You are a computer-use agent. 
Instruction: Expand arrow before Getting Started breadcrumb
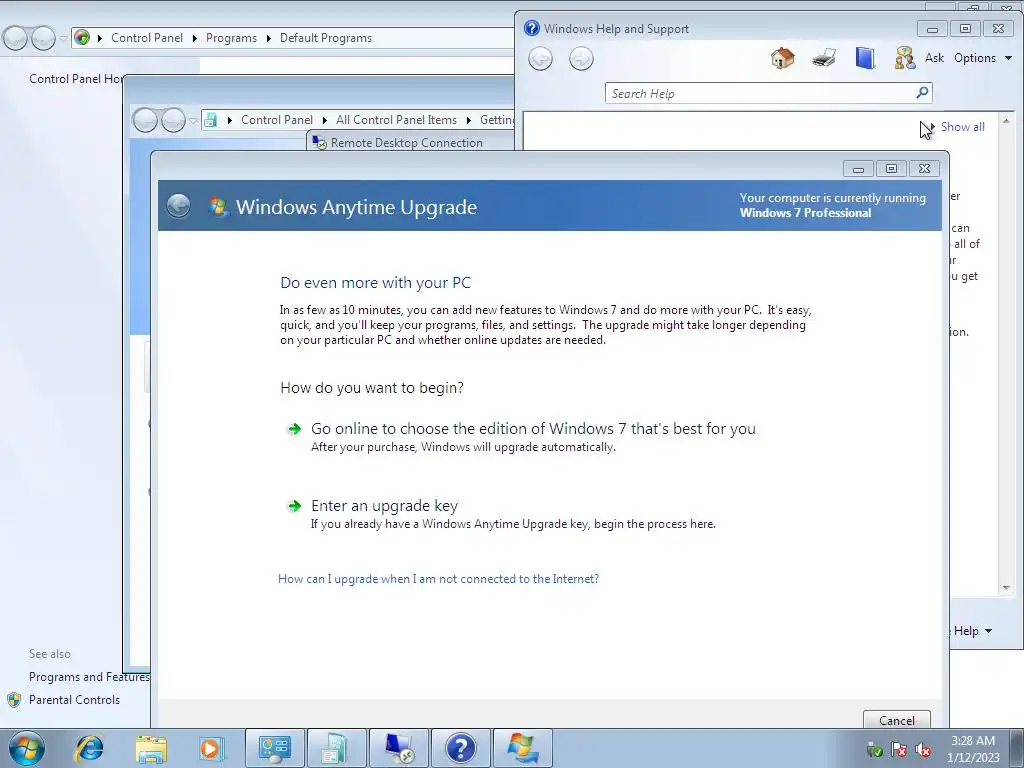(x=469, y=120)
